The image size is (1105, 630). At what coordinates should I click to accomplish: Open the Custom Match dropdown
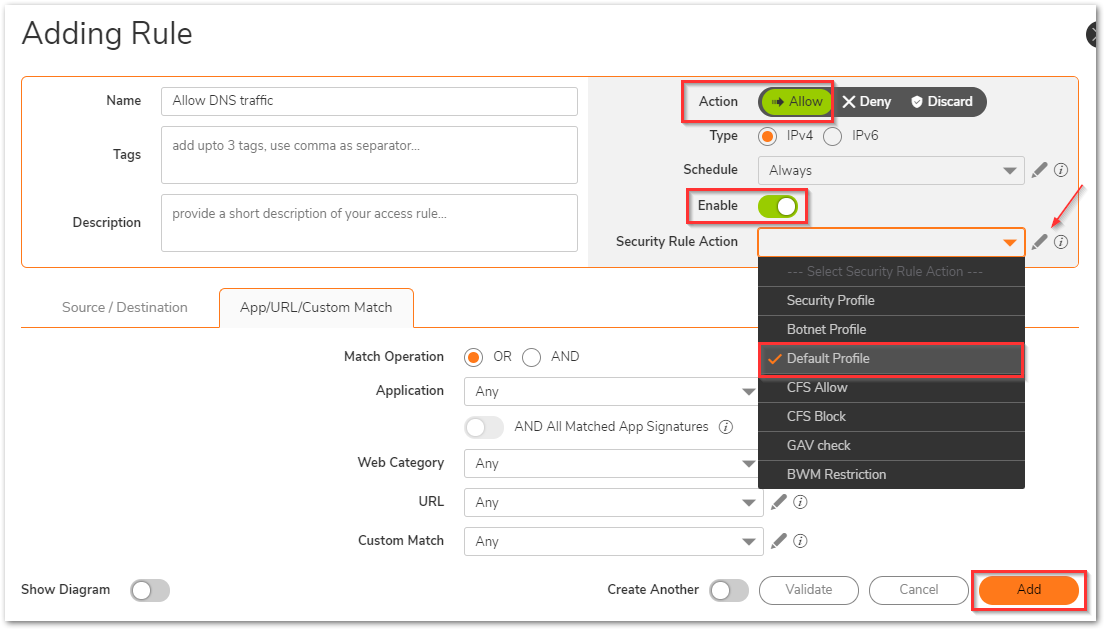pos(613,541)
